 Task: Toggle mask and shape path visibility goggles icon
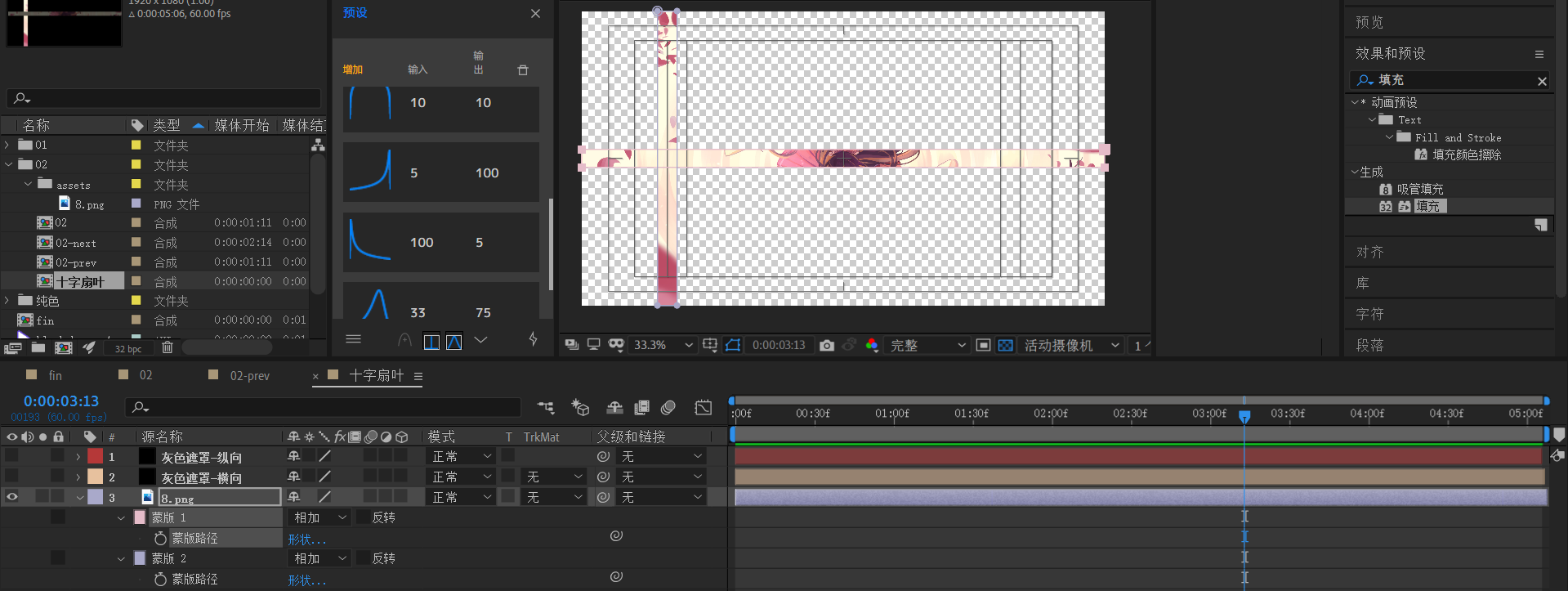click(x=616, y=345)
